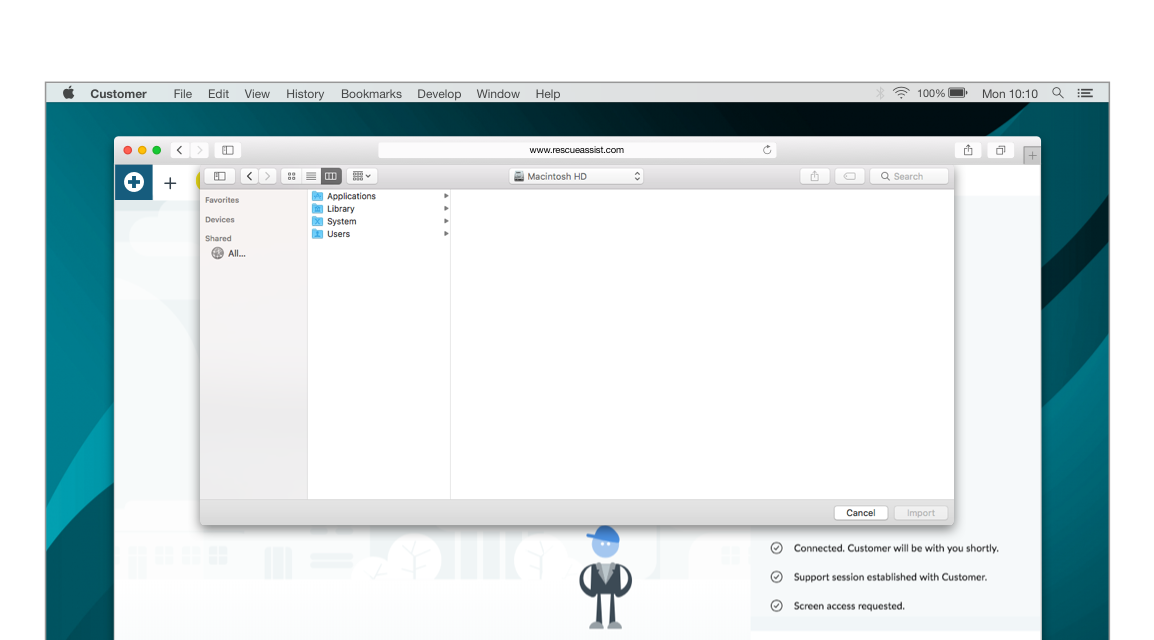Click the file dialog Search field
1154x640 pixels.
click(x=909, y=177)
